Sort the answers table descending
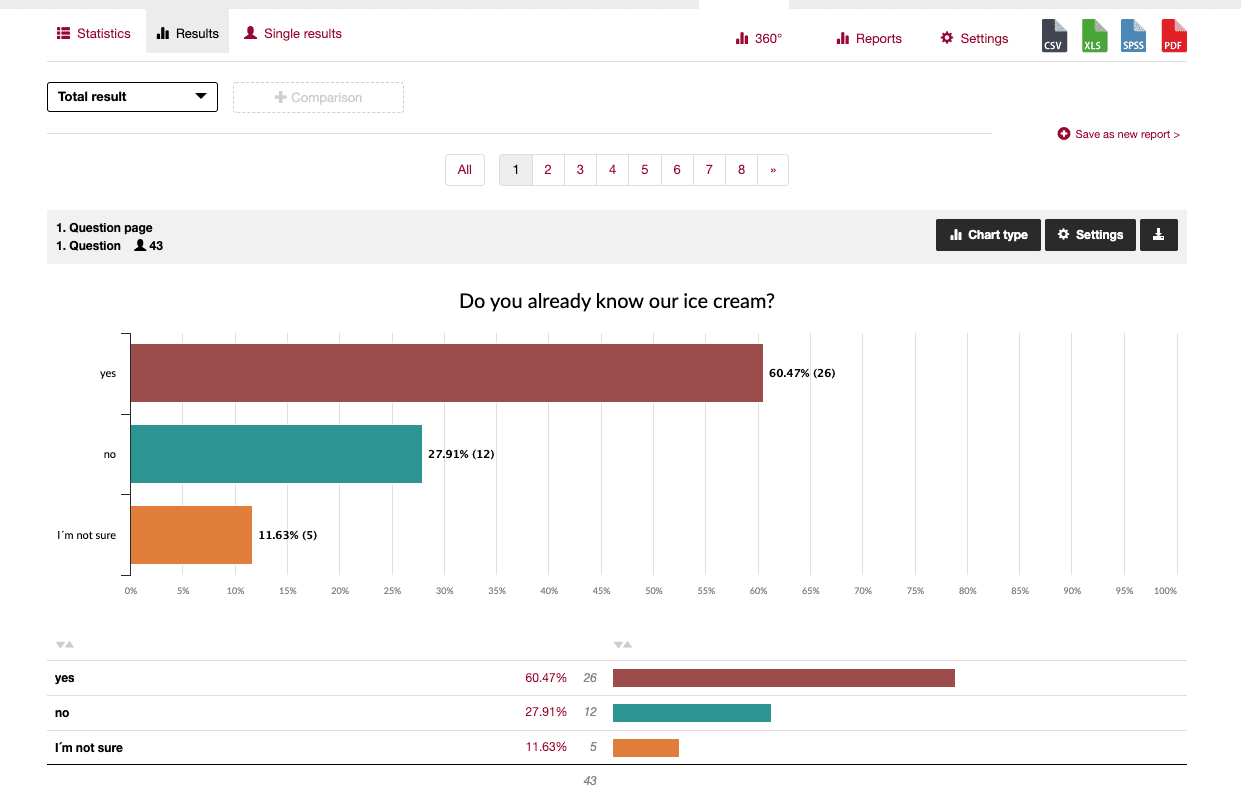The image size is (1241, 810). [x=58, y=644]
